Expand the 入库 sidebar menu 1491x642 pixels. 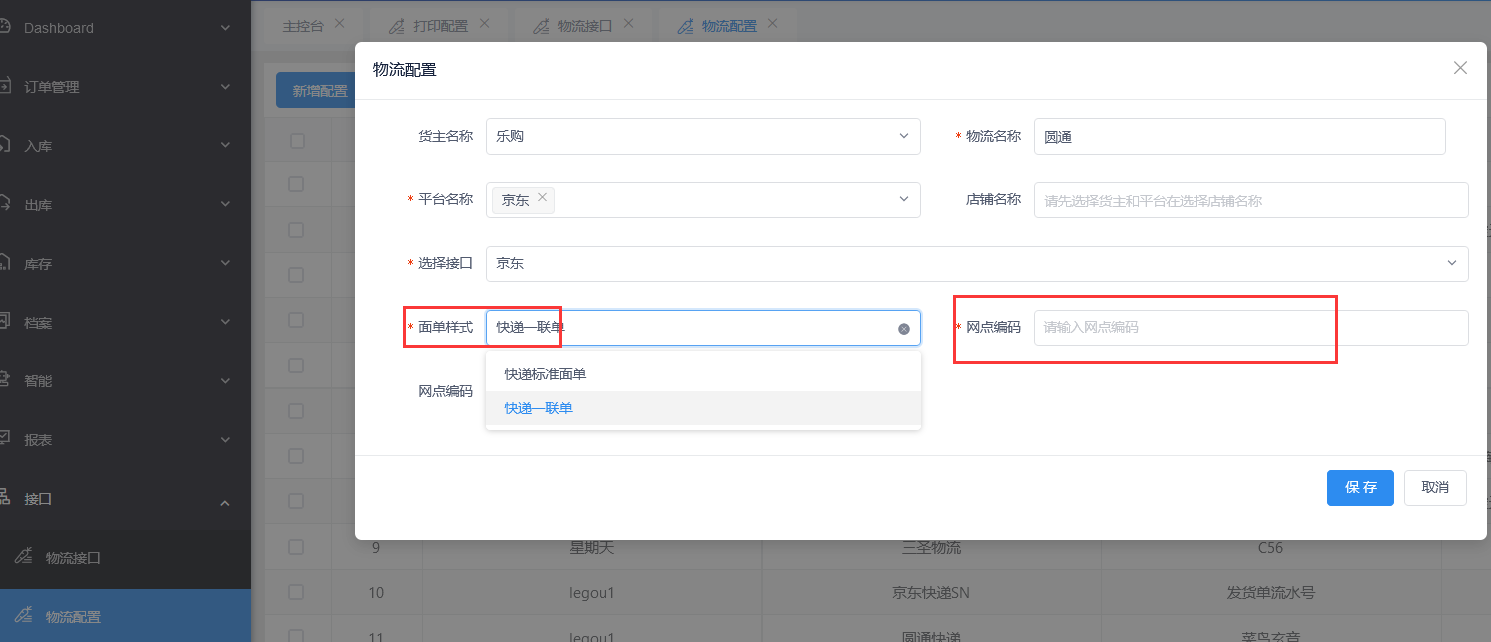click(125, 146)
